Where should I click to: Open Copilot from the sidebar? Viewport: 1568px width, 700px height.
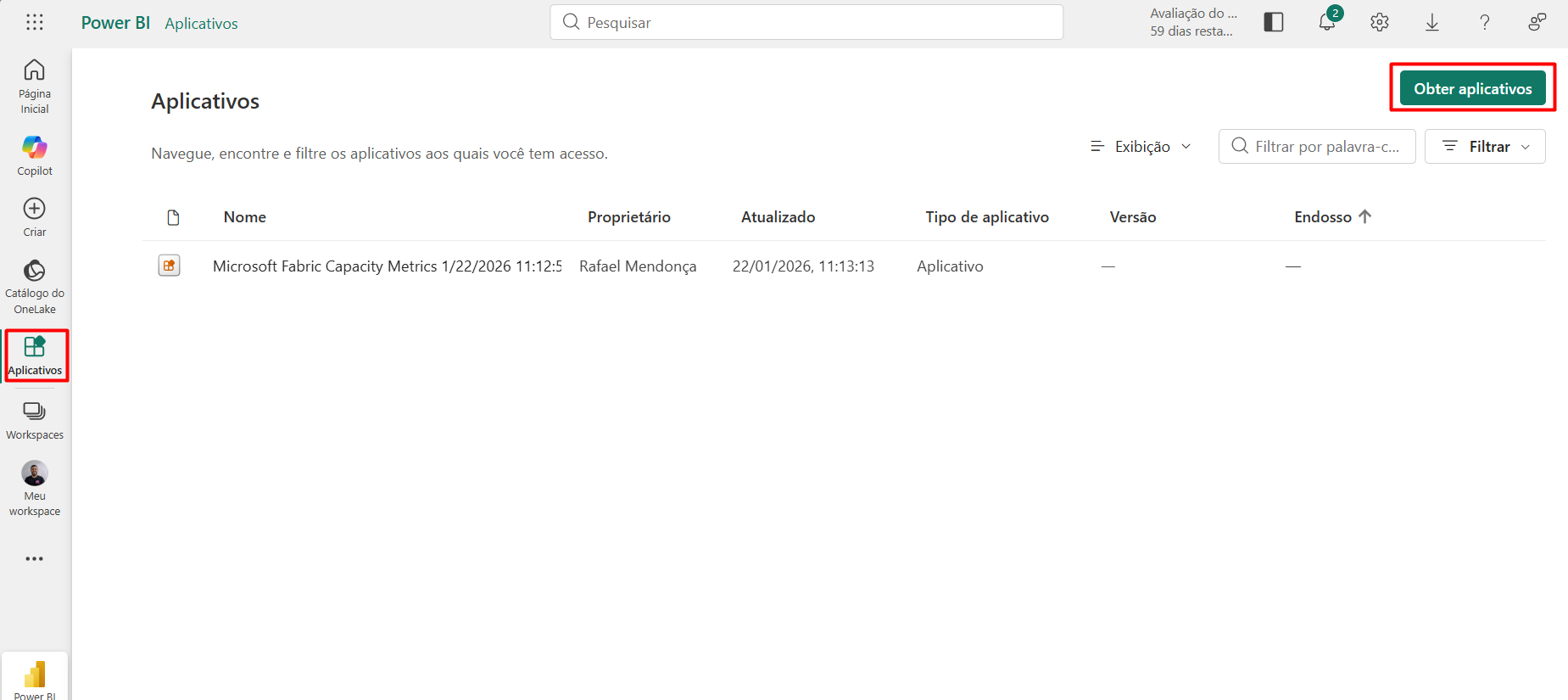pos(35,156)
